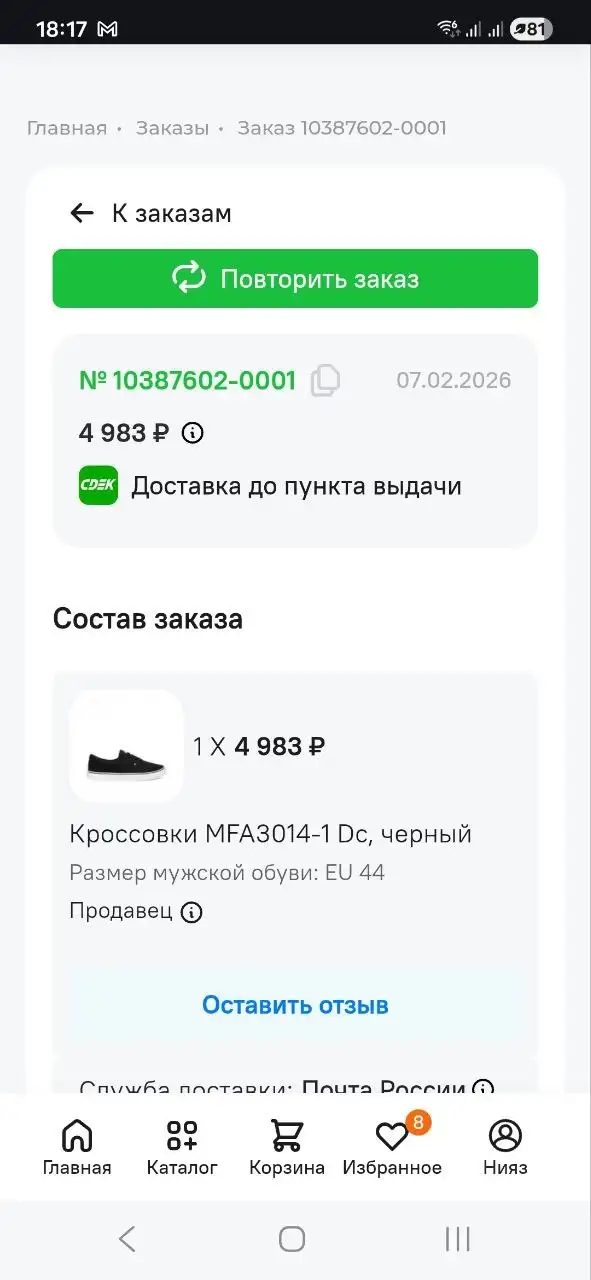Tap the CDEK delivery service logo
The width and height of the screenshot is (591, 1280).
click(x=97, y=486)
